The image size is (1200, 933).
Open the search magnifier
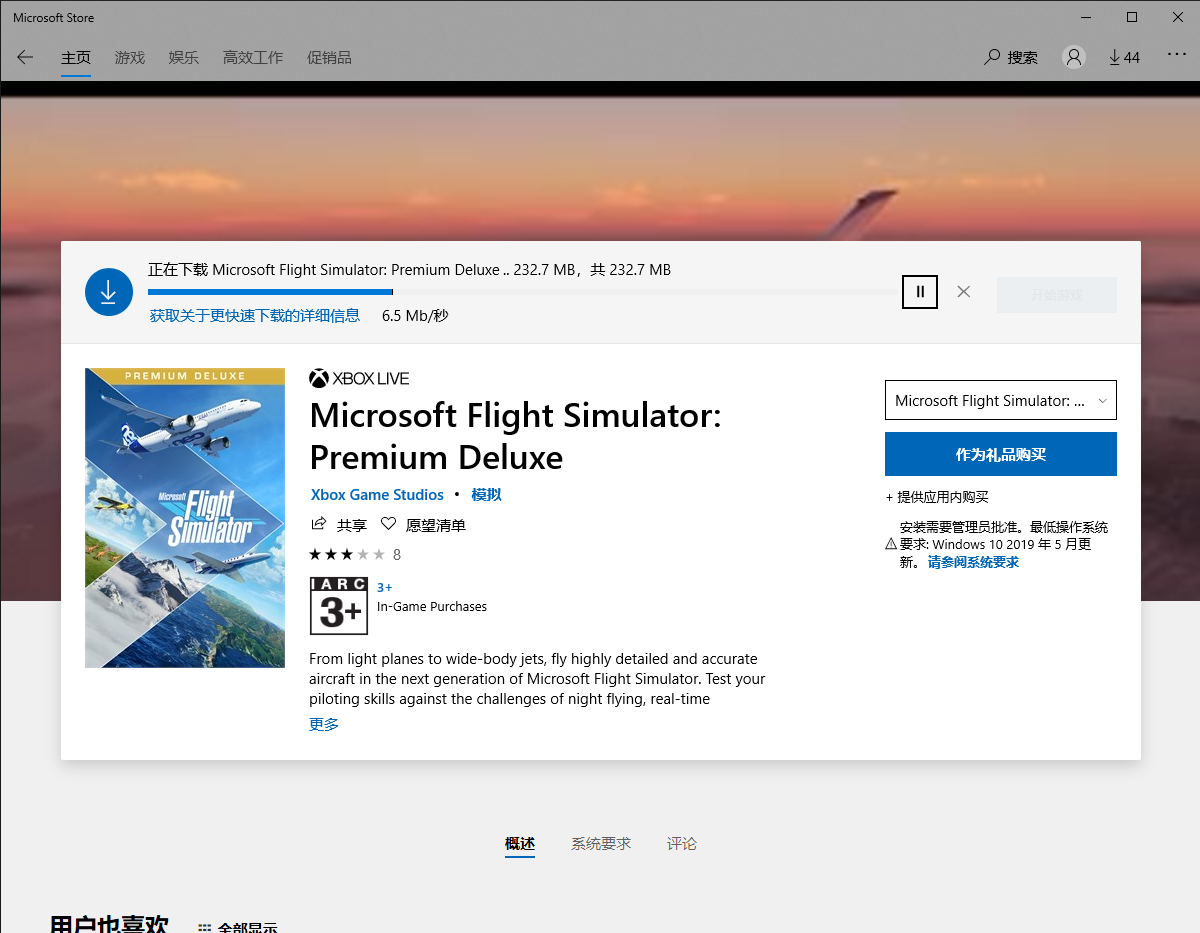tap(992, 57)
